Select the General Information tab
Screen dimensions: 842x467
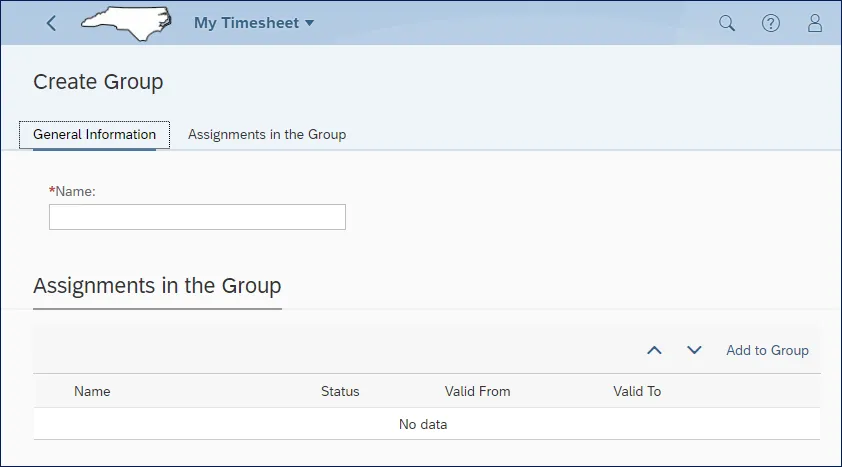[95, 134]
